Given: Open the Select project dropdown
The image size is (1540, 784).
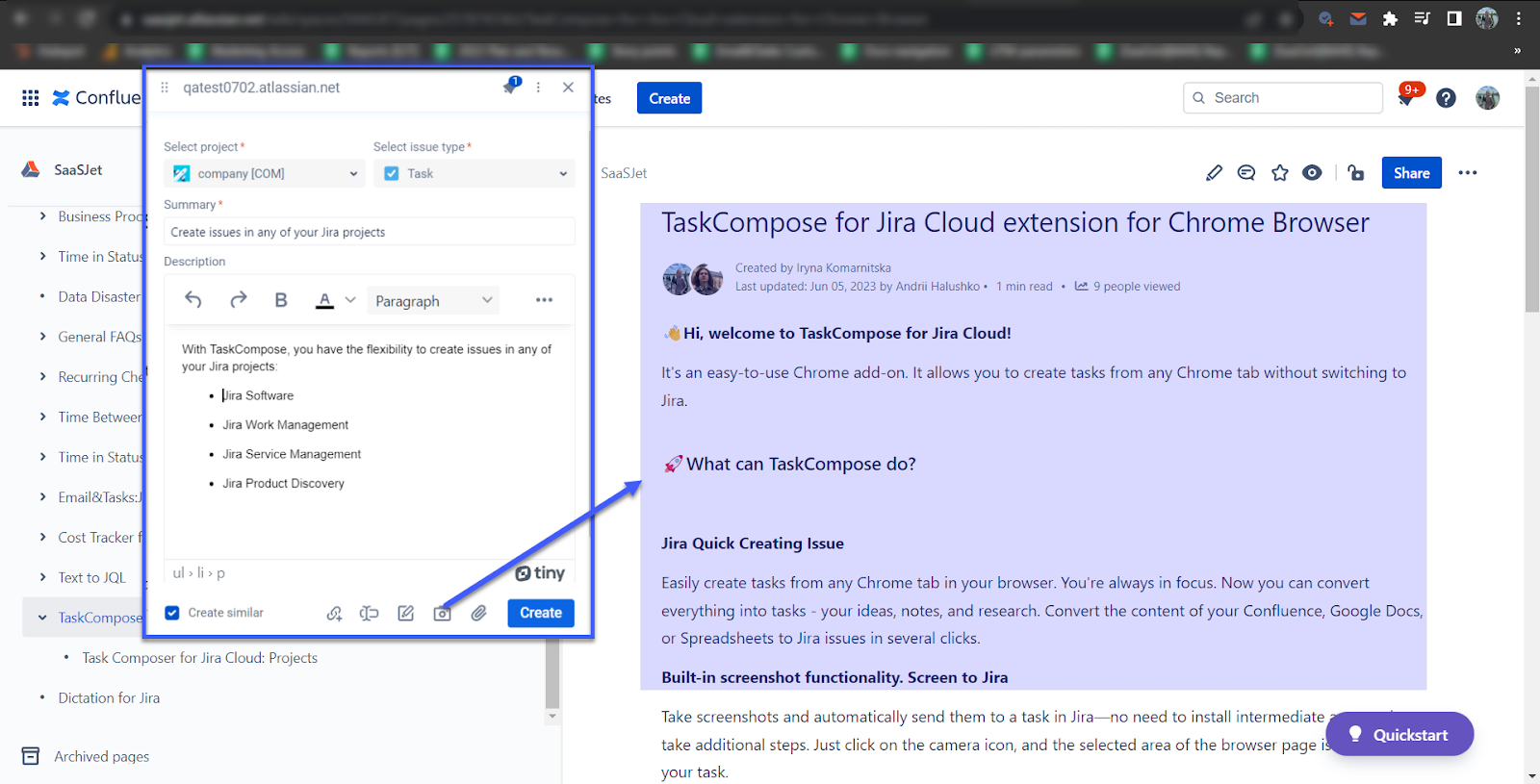Looking at the screenshot, I should tap(265, 174).
